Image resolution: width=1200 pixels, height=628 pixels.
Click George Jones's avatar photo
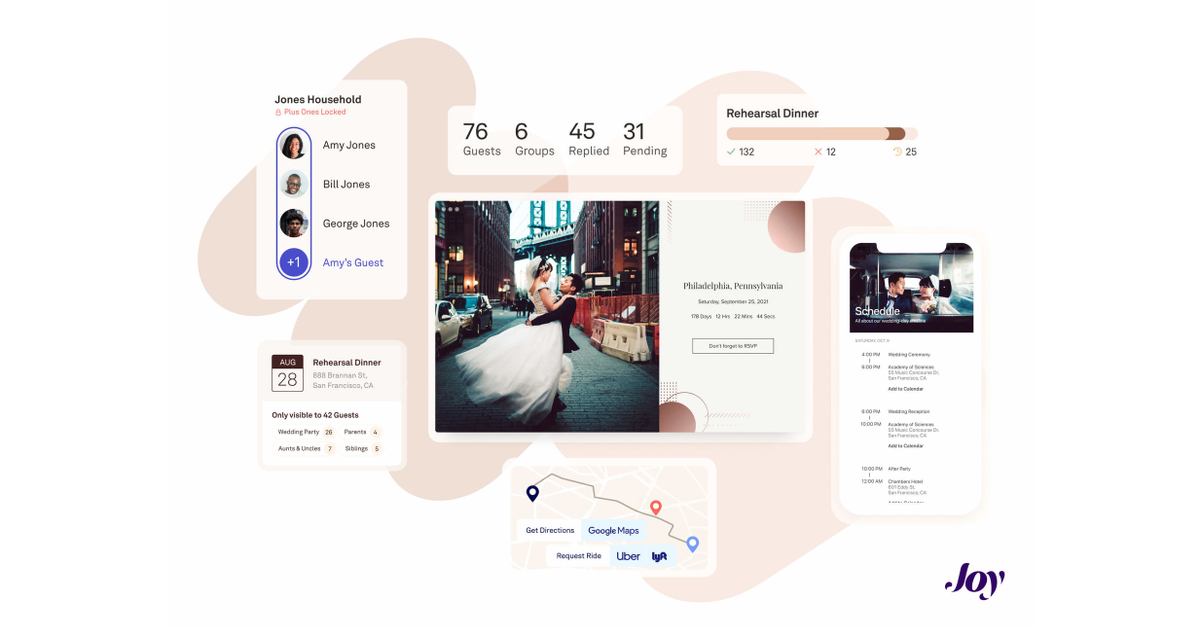294,223
